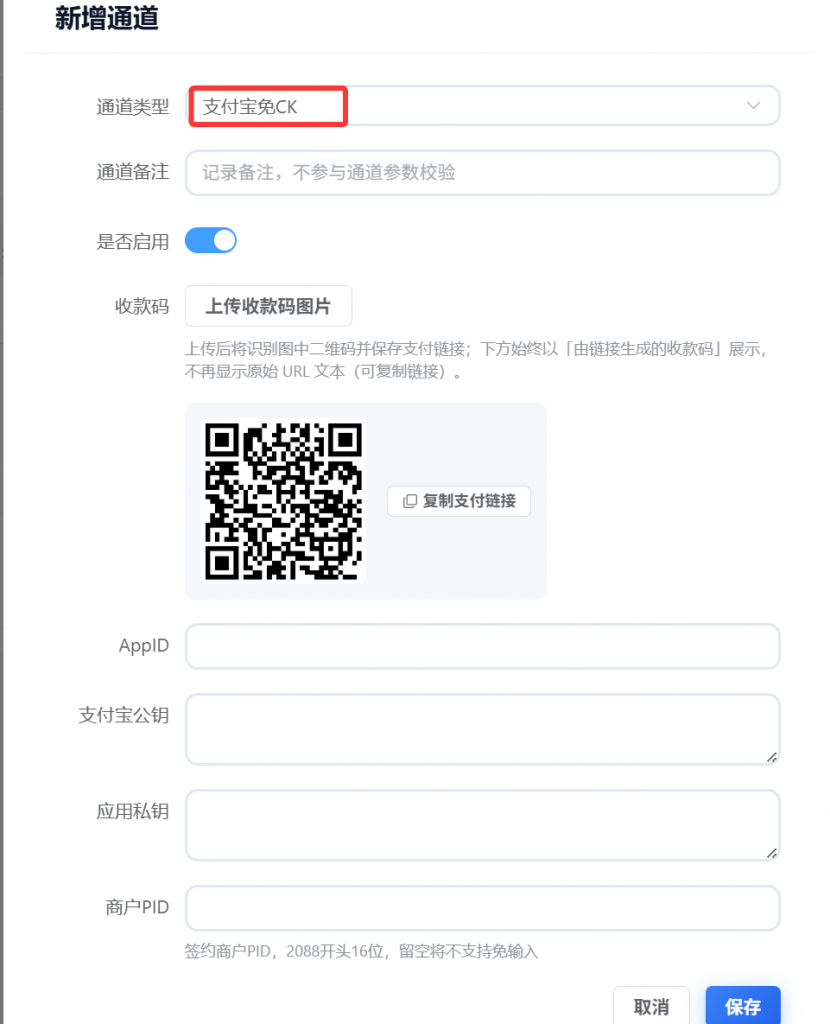Screen dimensions: 830x1024
Task: Click the resize handle of 应用私钥 textarea
Action: [772, 853]
